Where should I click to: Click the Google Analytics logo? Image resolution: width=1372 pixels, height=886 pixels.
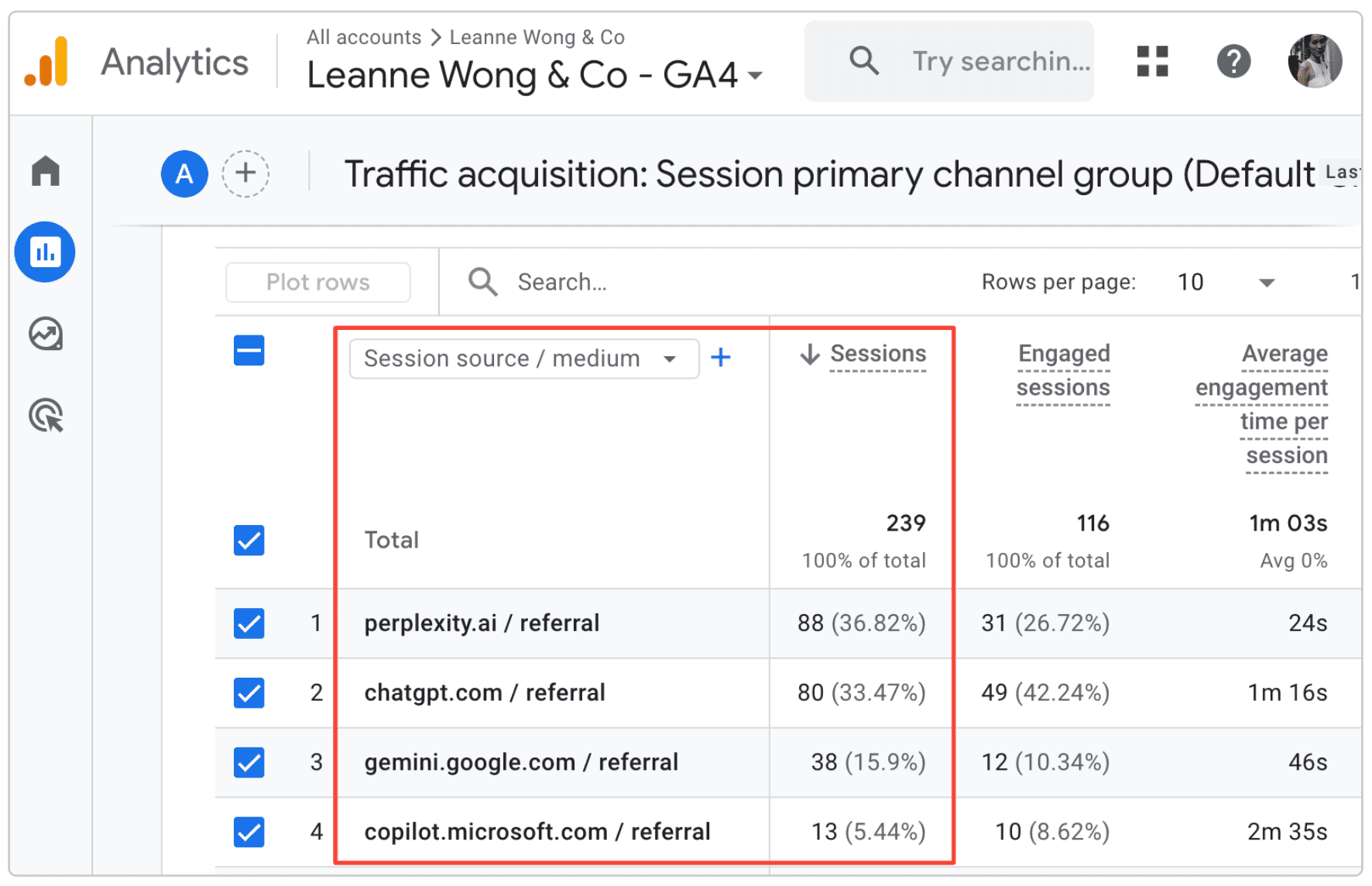(x=46, y=61)
